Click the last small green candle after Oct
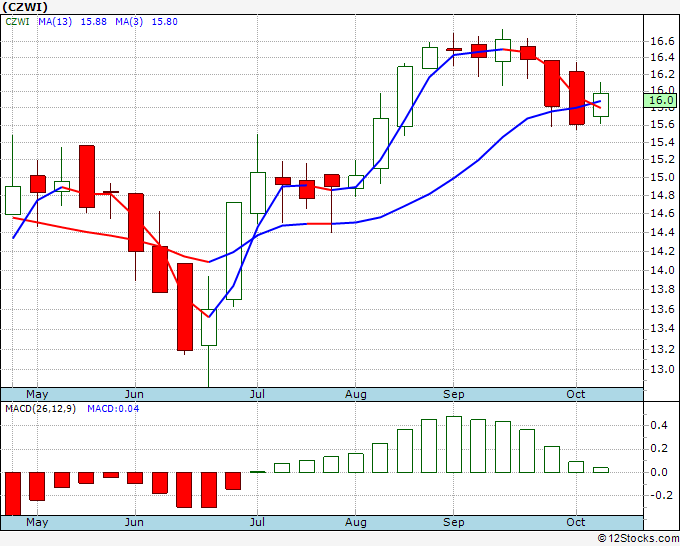680x546 pixels. pos(601,105)
